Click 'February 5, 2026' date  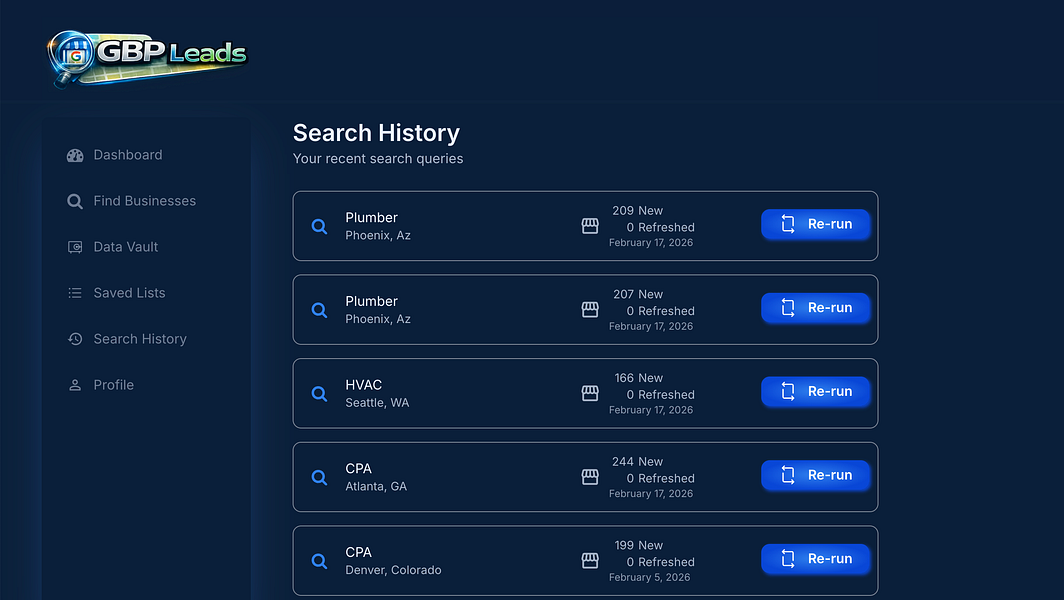pyautogui.click(x=649, y=578)
